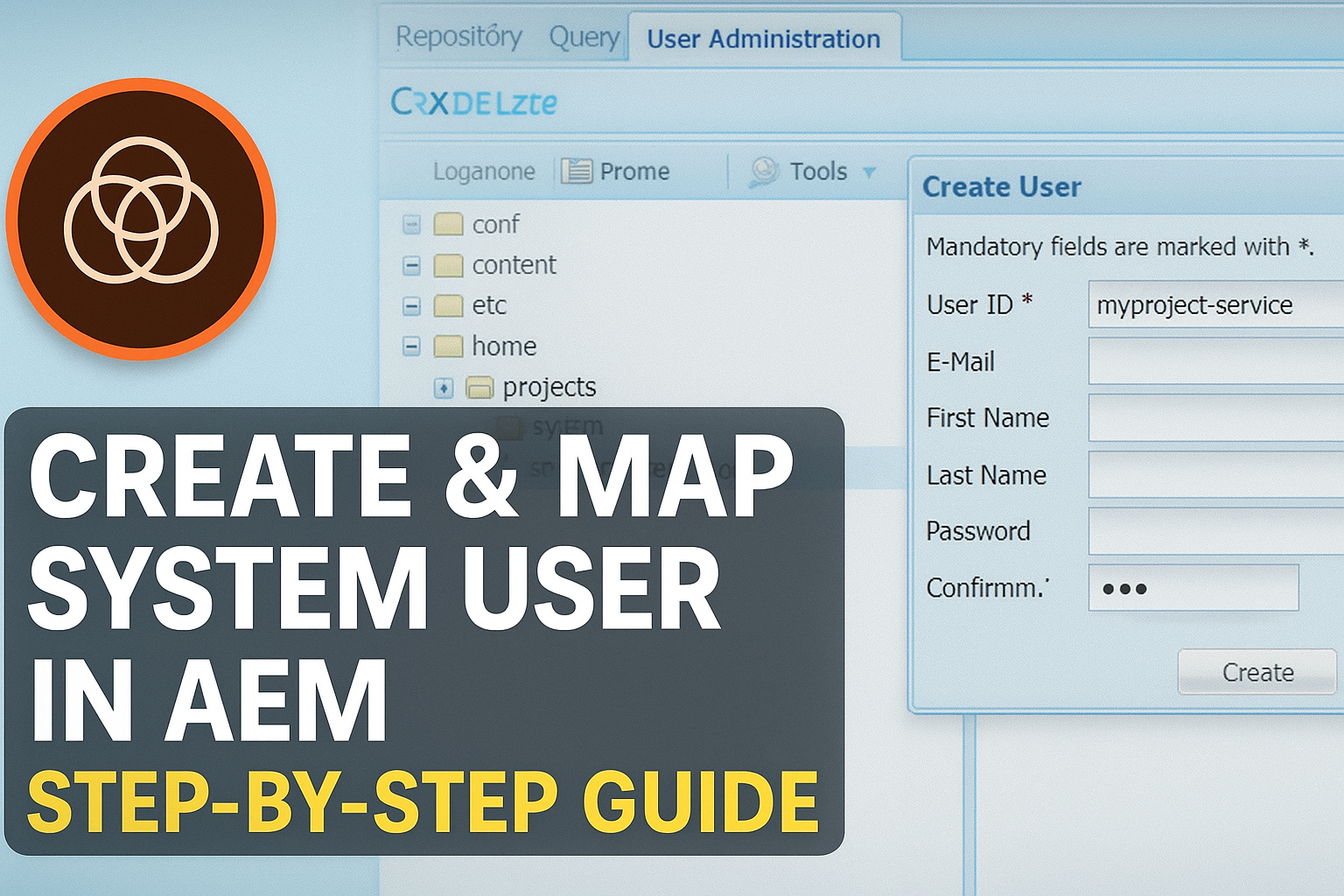Select the content tree item
1344x896 pixels.
click(514, 265)
